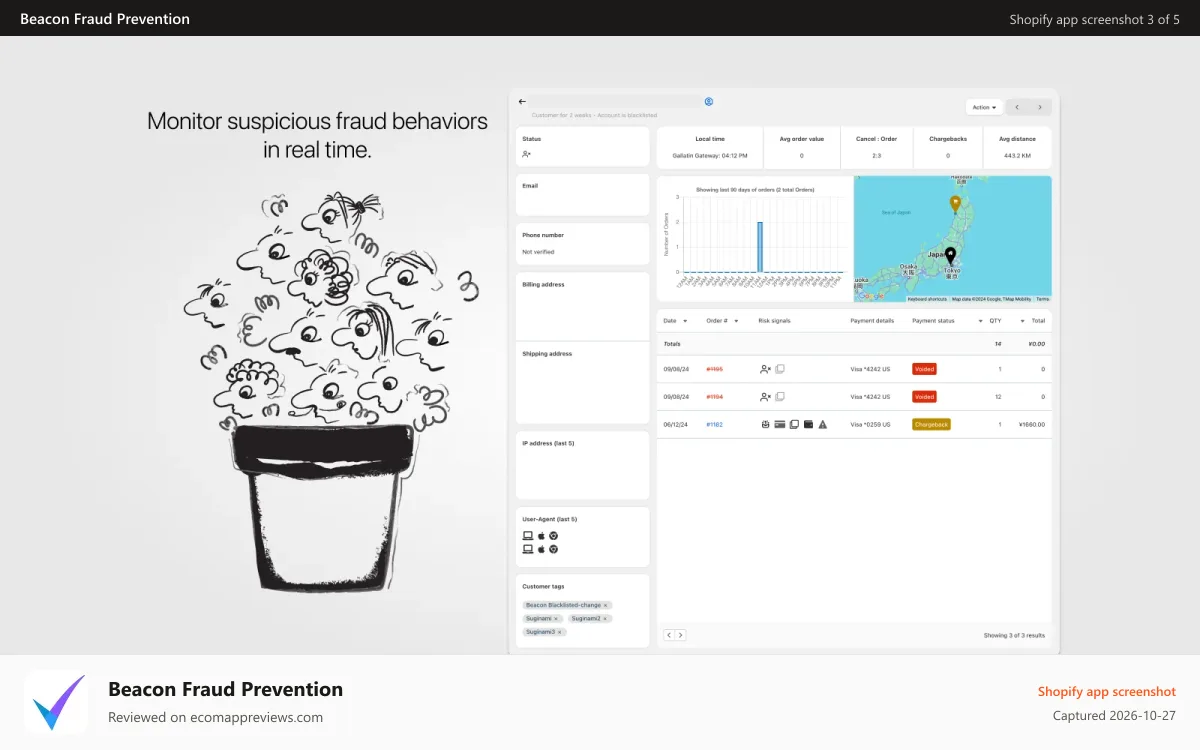Remove the Beacon Blacklisted-change tag
Viewport: 1200px width, 750px height.
tap(605, 605)
